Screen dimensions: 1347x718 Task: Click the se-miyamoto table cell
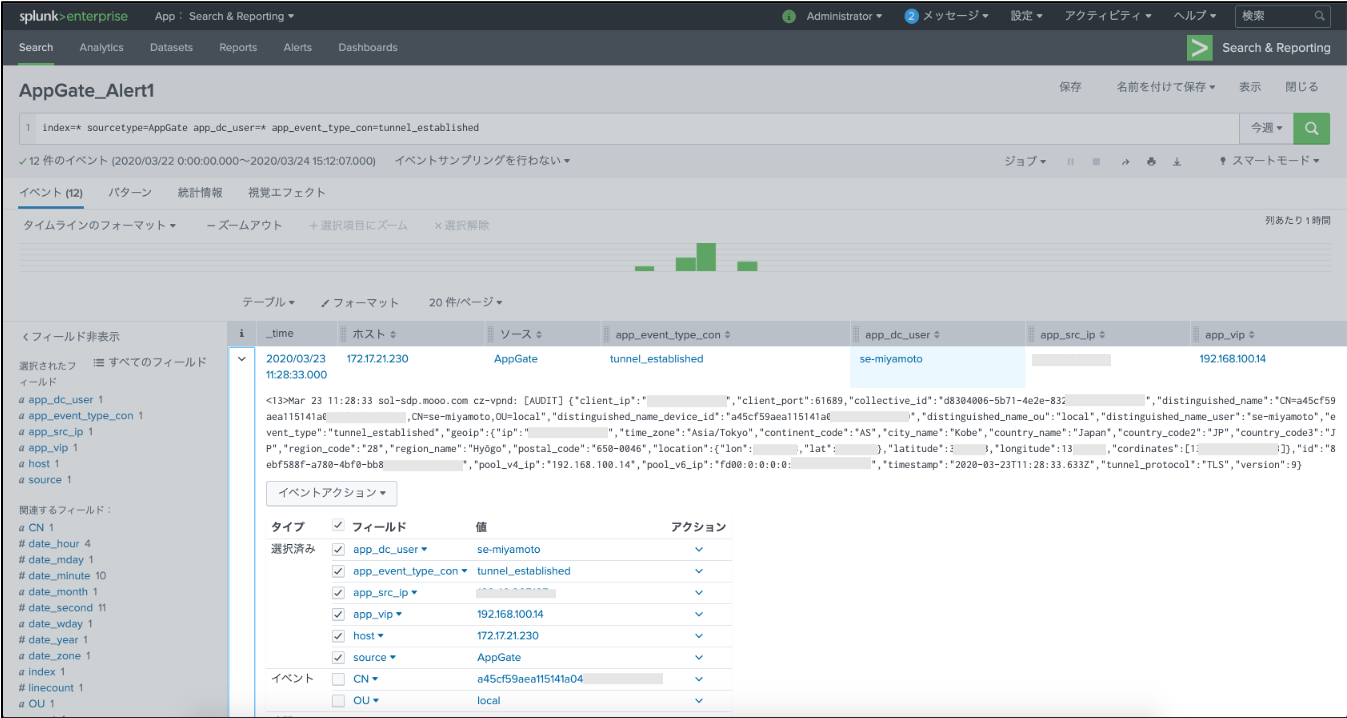937,367
